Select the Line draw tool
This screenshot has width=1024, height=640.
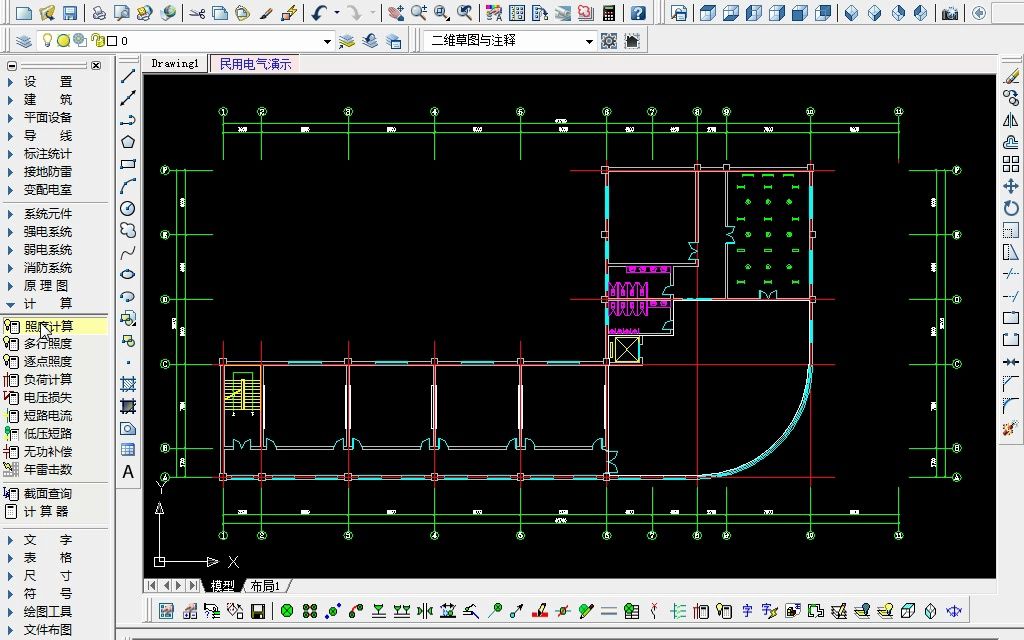click(x=128, y=76)
